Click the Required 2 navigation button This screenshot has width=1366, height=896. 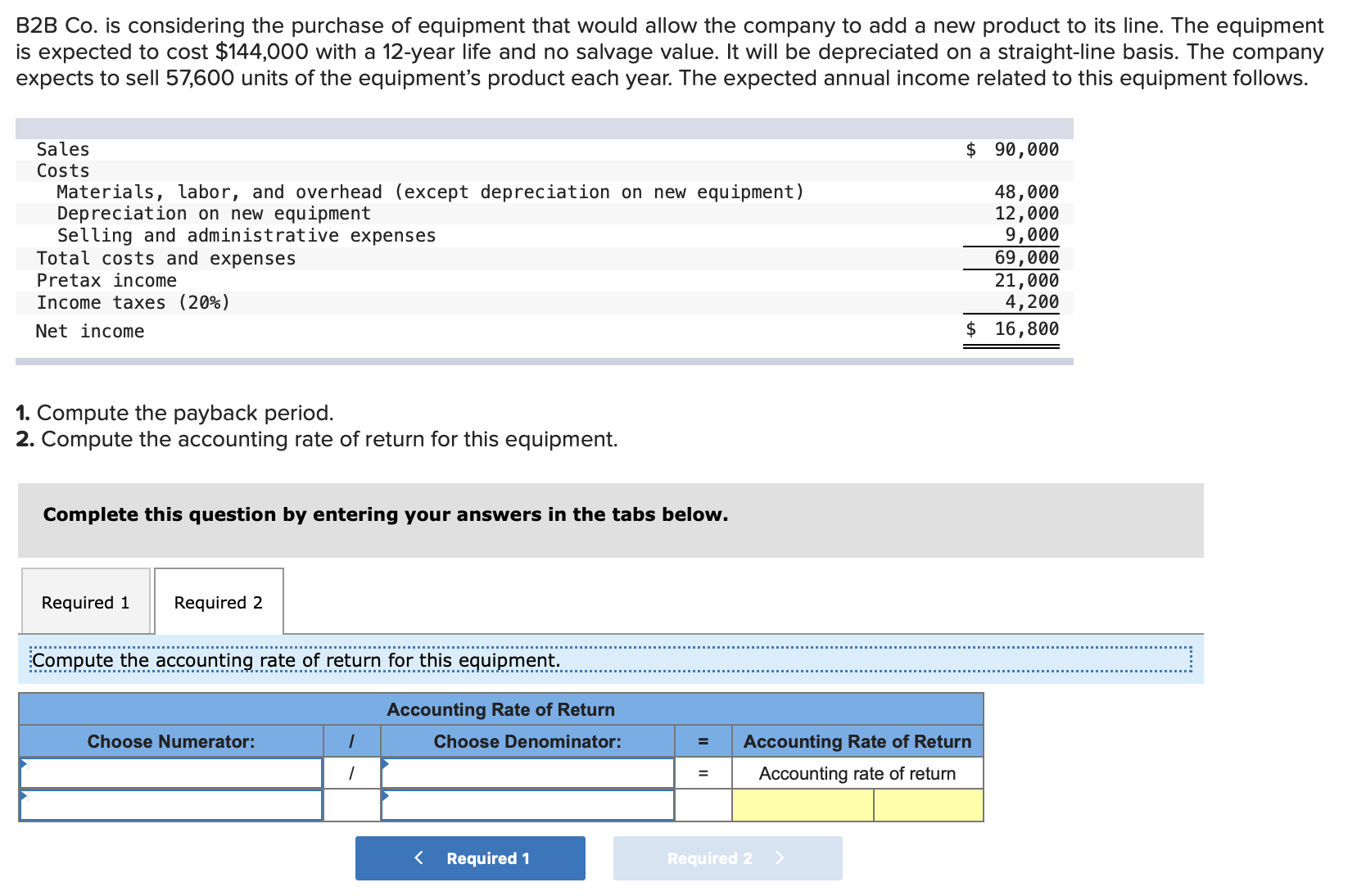tap(727, 858)
